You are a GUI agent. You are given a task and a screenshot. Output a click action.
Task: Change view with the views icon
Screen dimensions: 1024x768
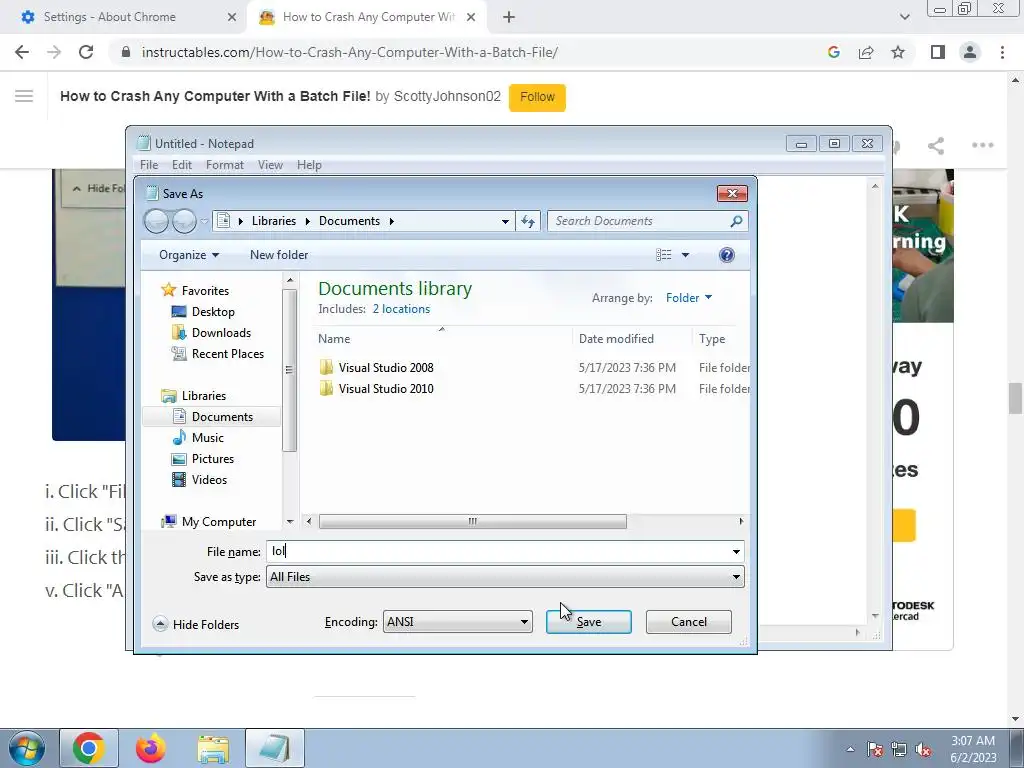point(664,255)
